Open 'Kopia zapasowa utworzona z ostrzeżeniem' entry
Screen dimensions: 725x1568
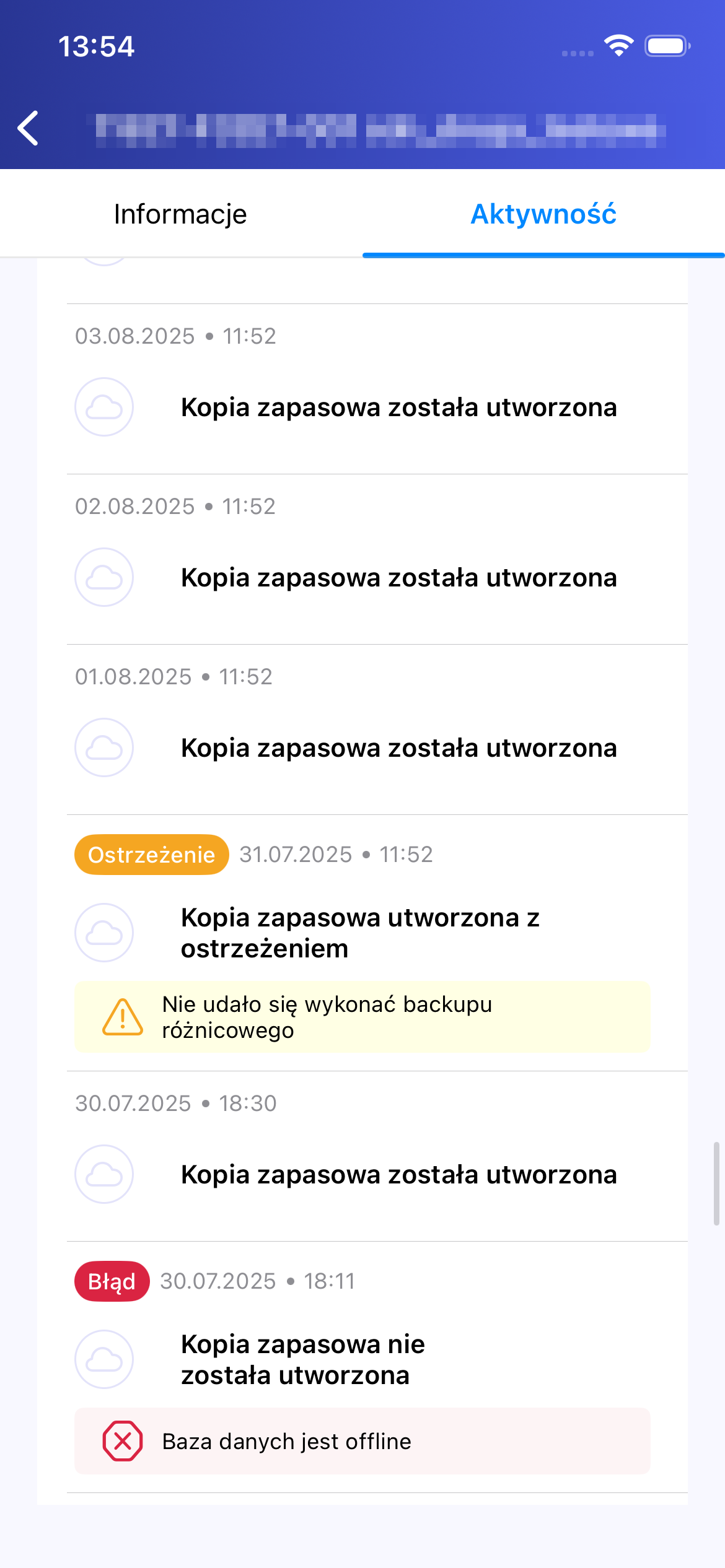pos(360,933)
